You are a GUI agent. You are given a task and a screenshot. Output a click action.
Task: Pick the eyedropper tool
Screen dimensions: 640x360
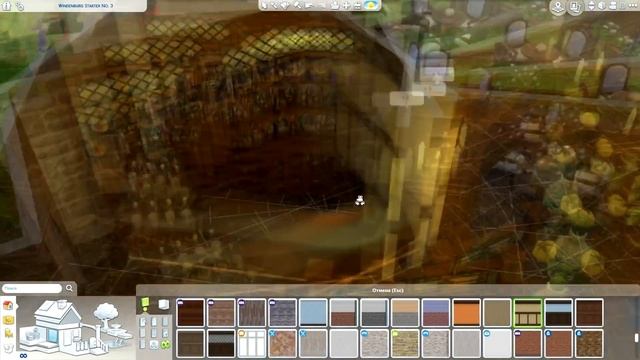tap(275, 5)
